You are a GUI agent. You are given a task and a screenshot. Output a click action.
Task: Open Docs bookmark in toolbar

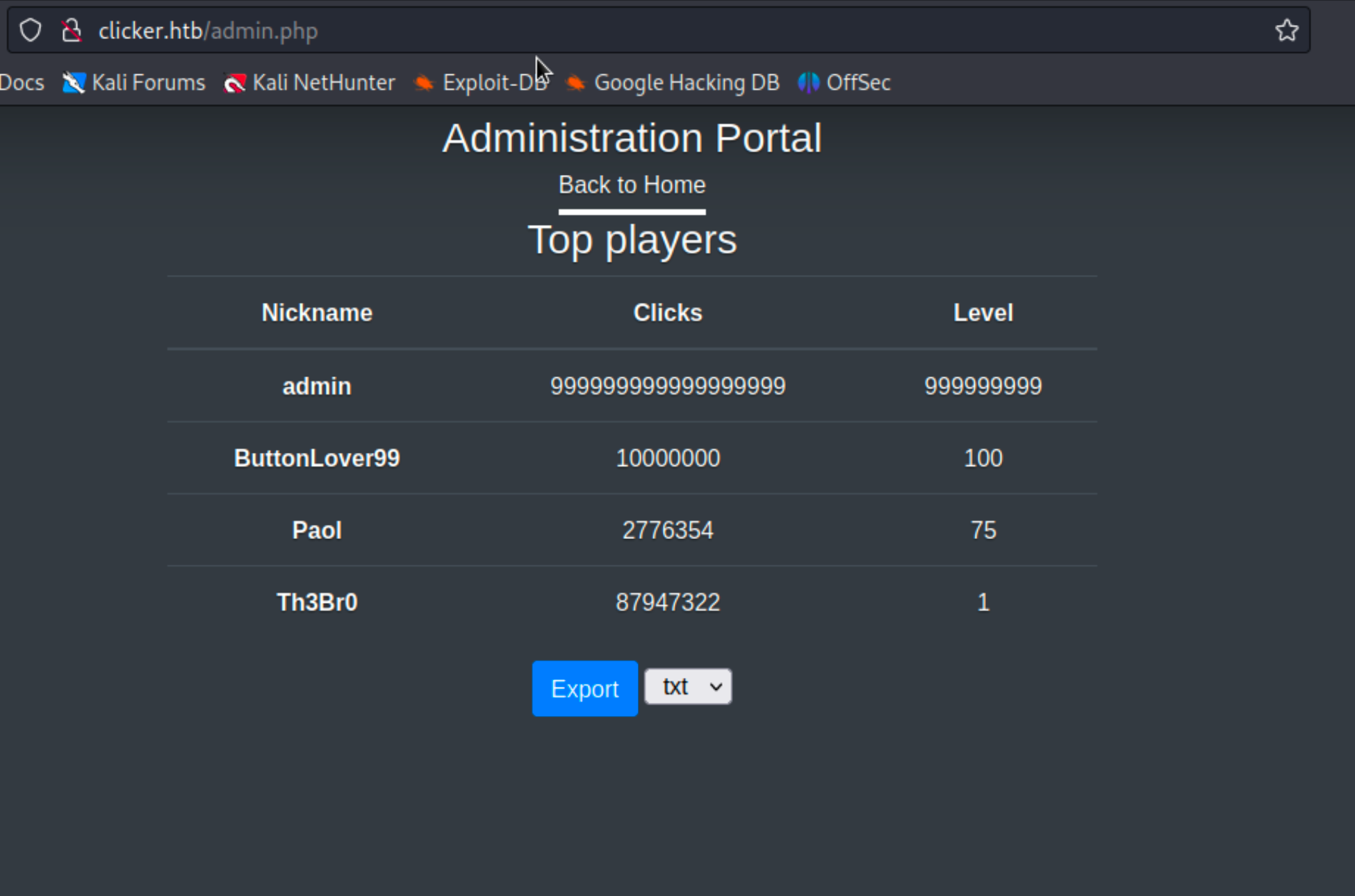point(22,83)
